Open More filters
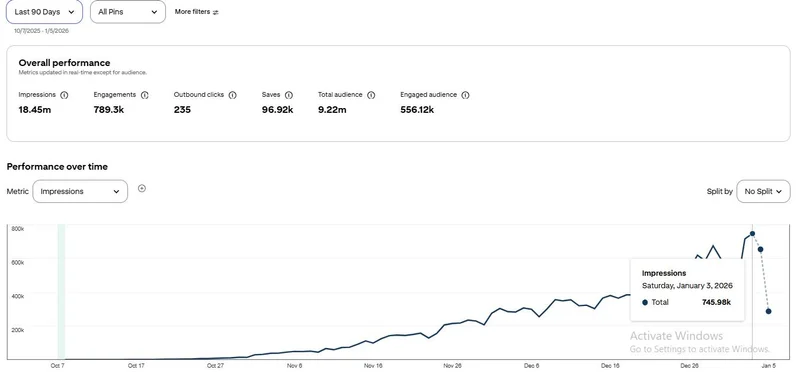Screen dimensions: 800x372 click(x=196, y=12)
